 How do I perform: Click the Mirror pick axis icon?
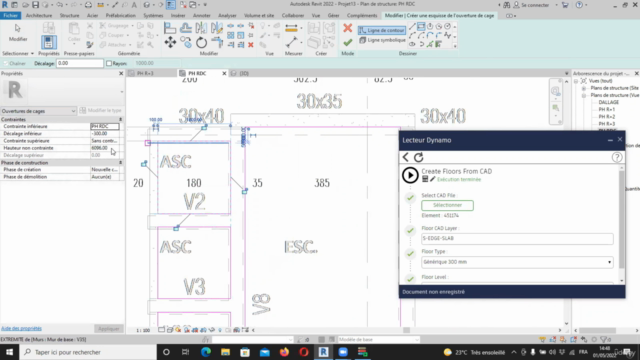[x=201, y=28]
